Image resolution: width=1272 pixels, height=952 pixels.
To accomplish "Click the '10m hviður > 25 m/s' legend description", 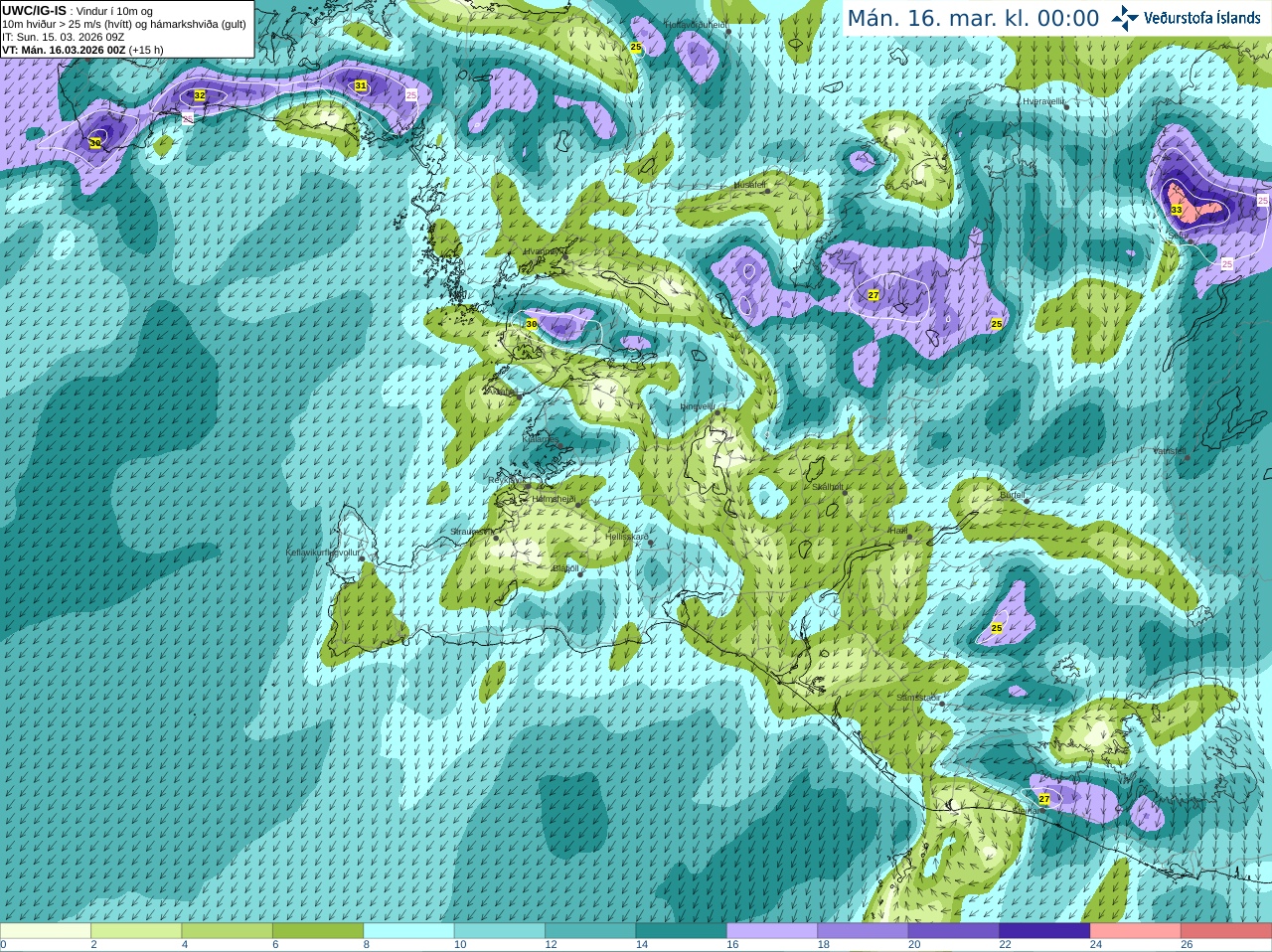I will [x=124, y=24].
